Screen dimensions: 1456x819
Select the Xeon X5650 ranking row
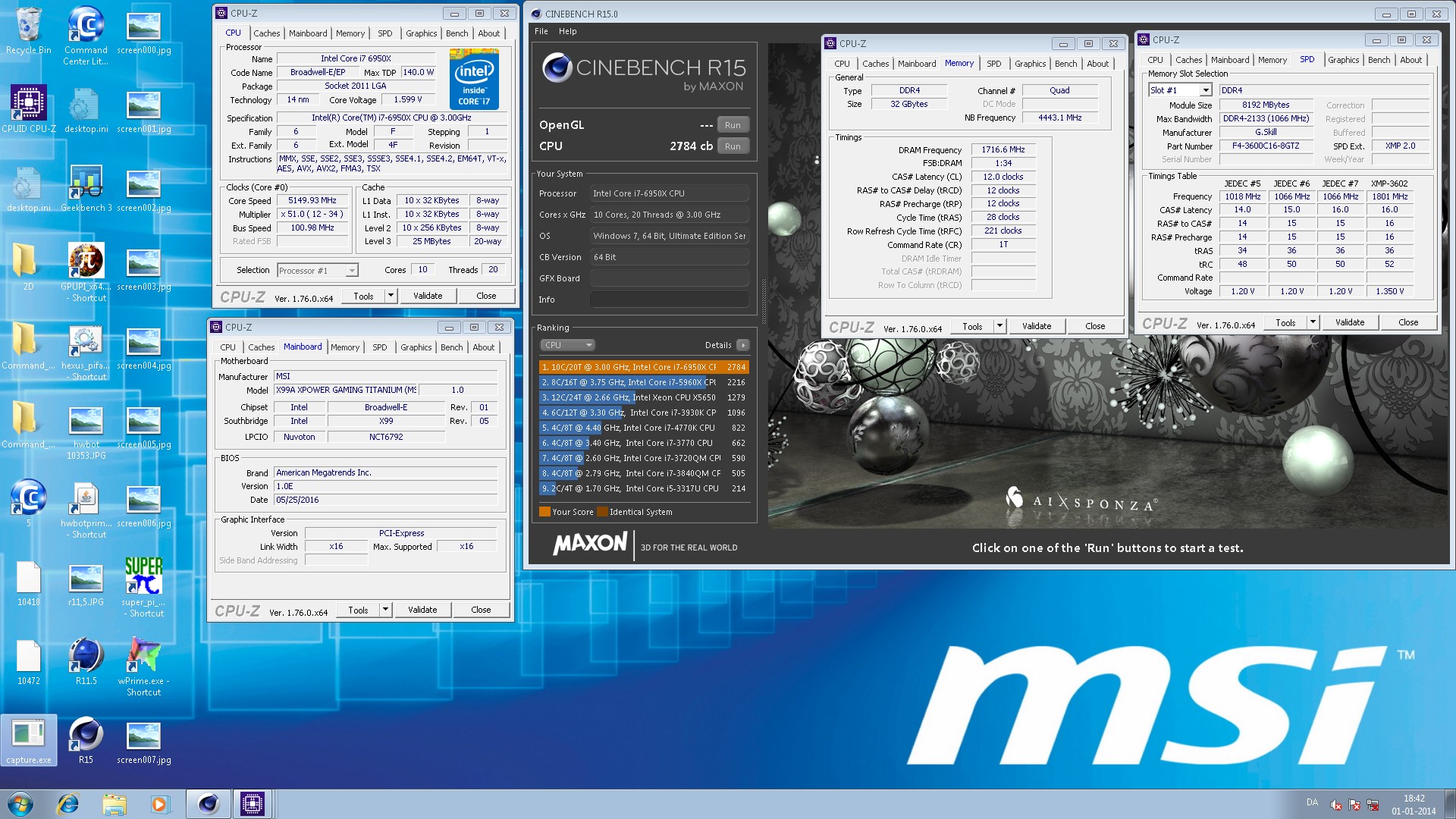tap(644, 397)
